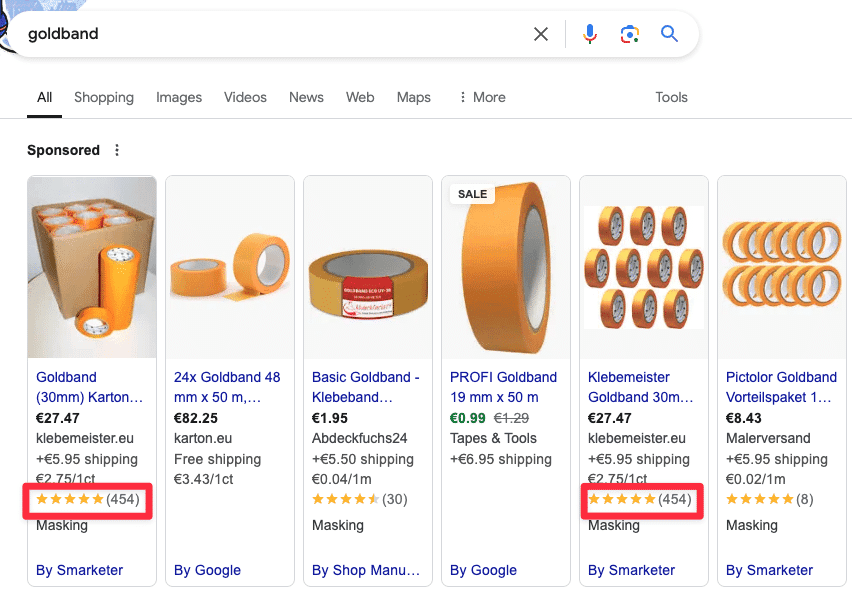Start voice search with microphone icon
Screen dimensions: 852x608
(590, 34)
